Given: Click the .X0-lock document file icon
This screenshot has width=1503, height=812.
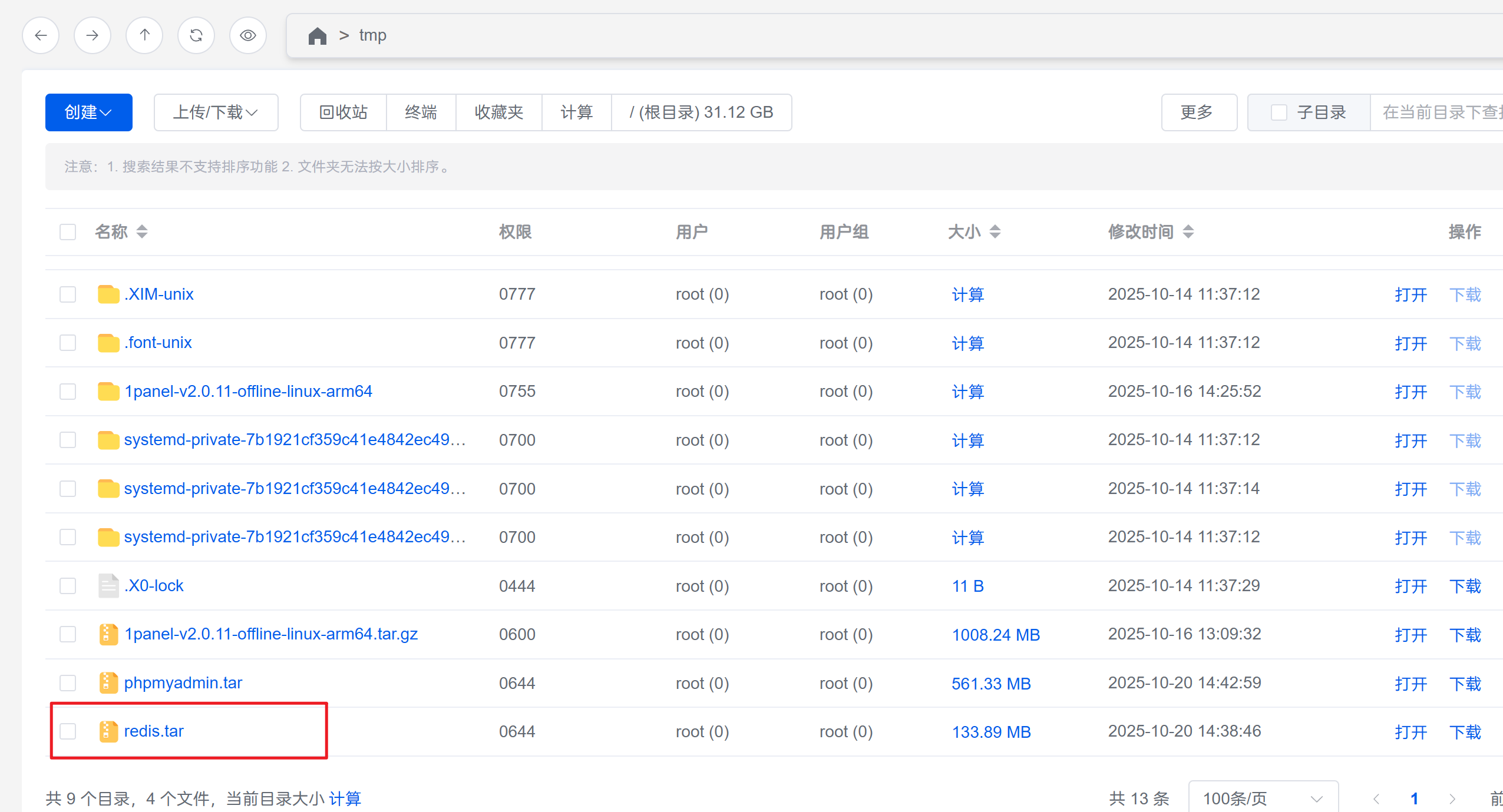Looking at the screenshot, I should tap(108, 586).
